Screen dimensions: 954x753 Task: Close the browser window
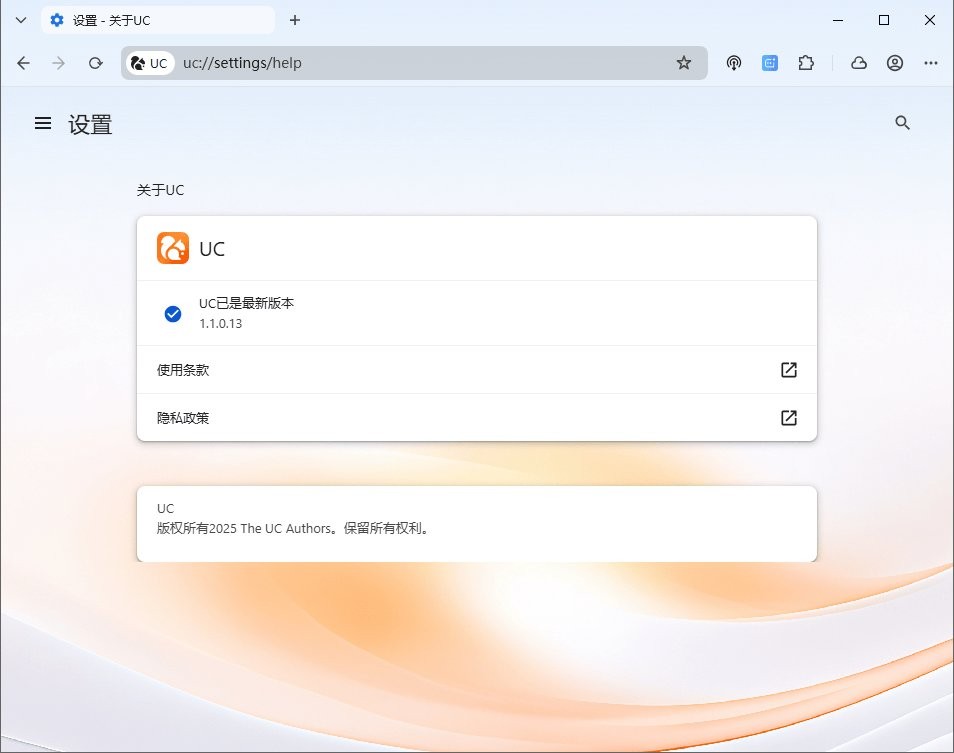click(930, 20)
